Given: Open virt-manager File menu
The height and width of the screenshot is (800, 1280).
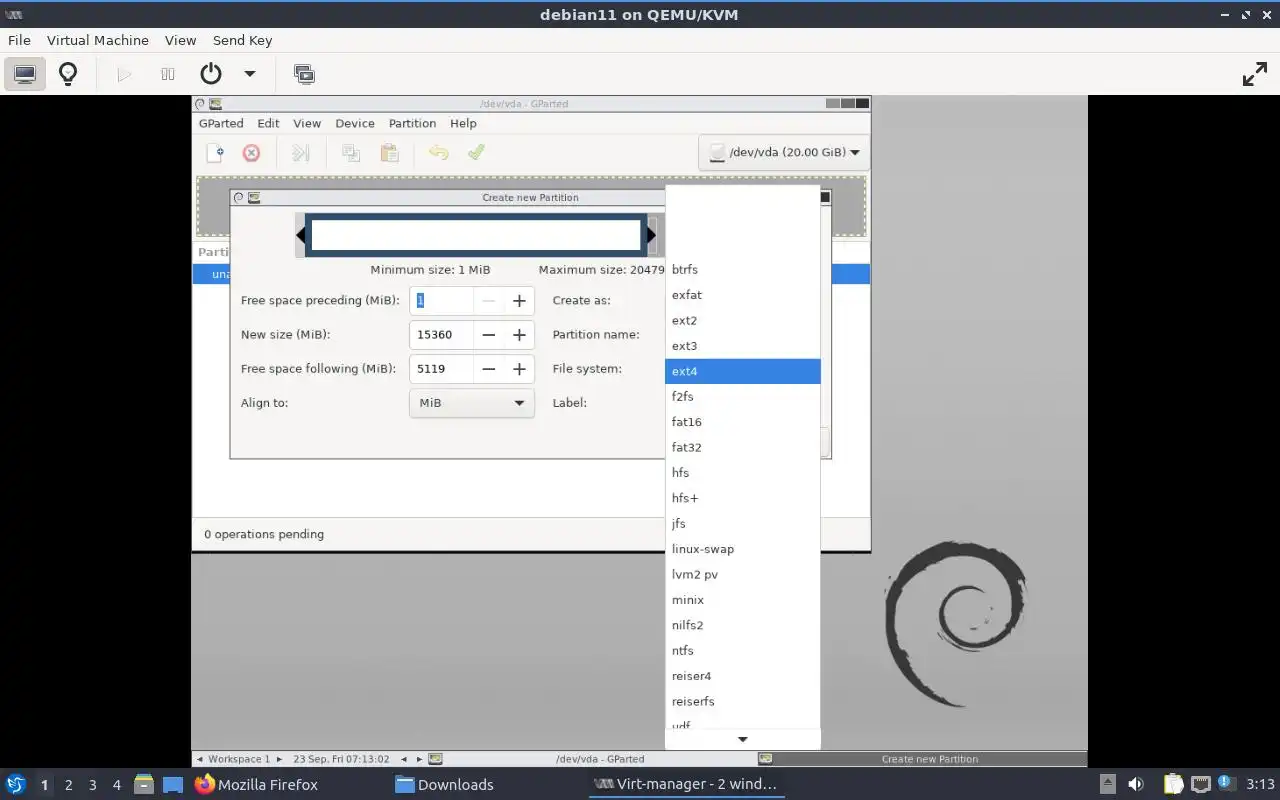Looking at the screenshot, I should pos(19,40).
